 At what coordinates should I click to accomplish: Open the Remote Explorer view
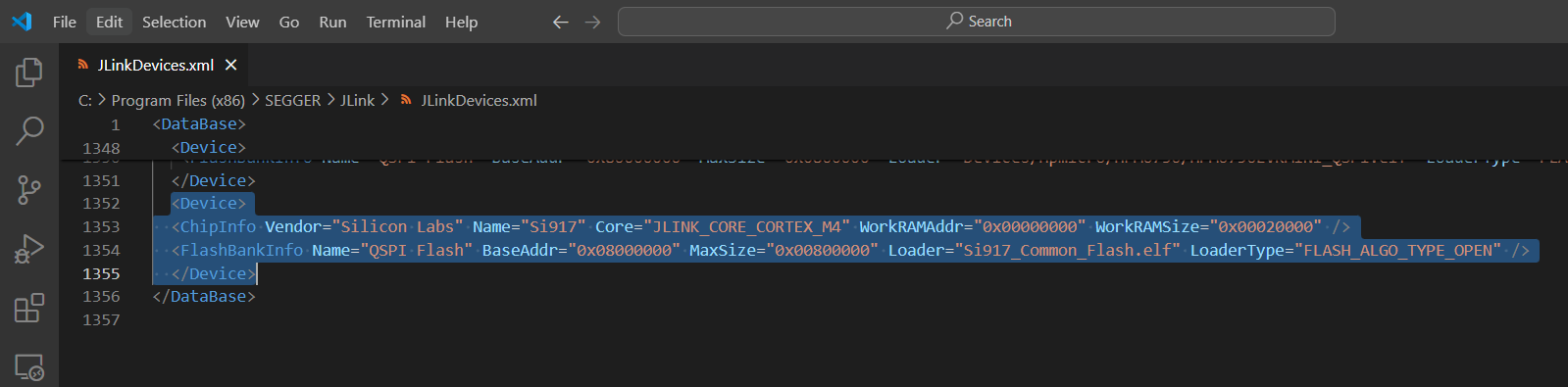[29, 367]
